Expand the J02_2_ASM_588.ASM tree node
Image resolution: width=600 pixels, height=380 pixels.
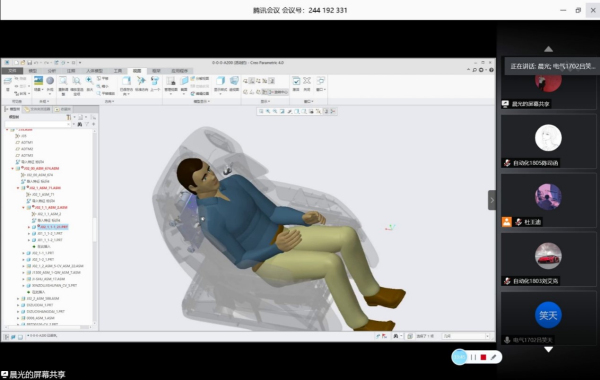pyautogui.click(x=18, y=298)
